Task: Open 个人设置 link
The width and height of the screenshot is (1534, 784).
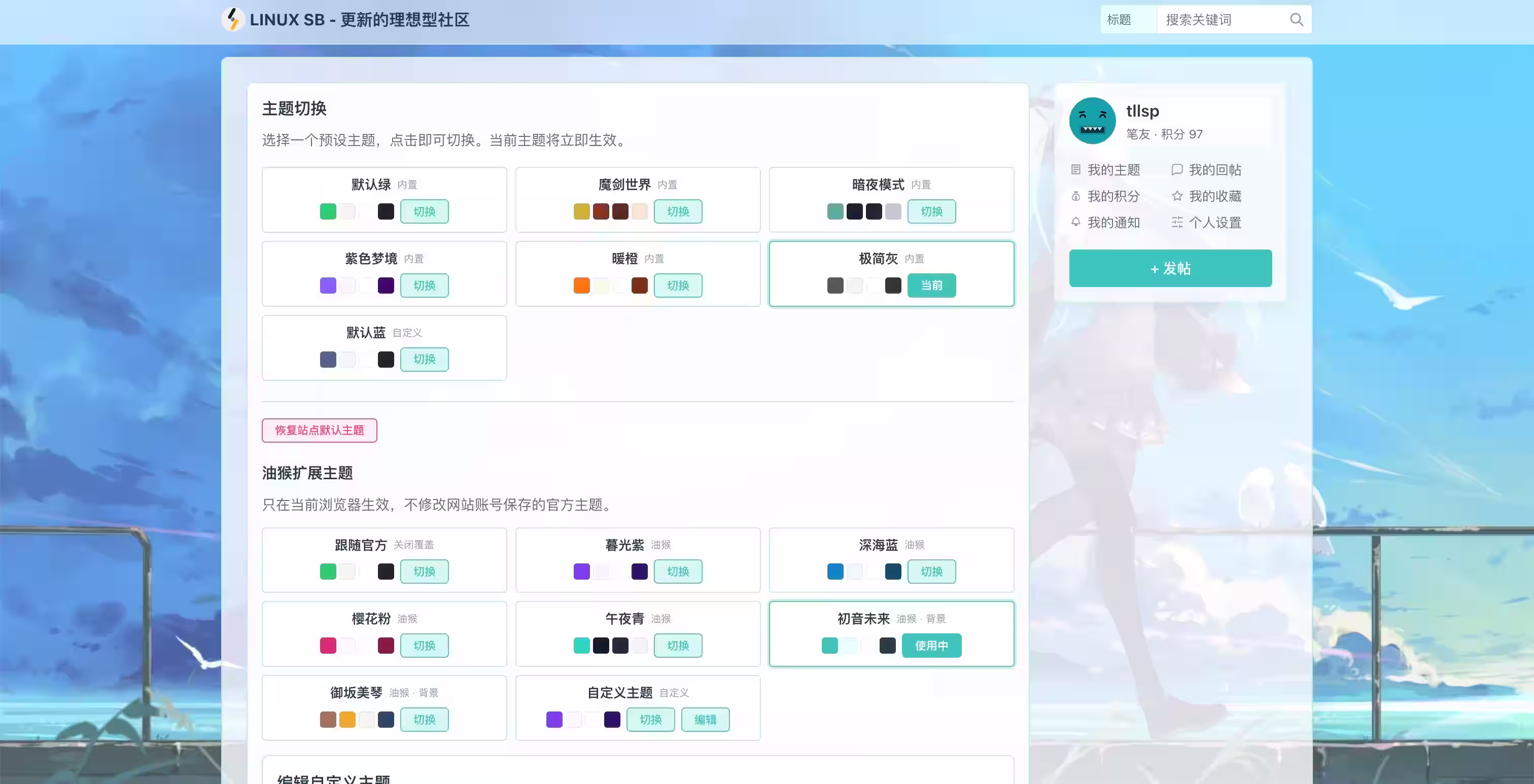Action: pyautogui.click(x=1215, y=222)
